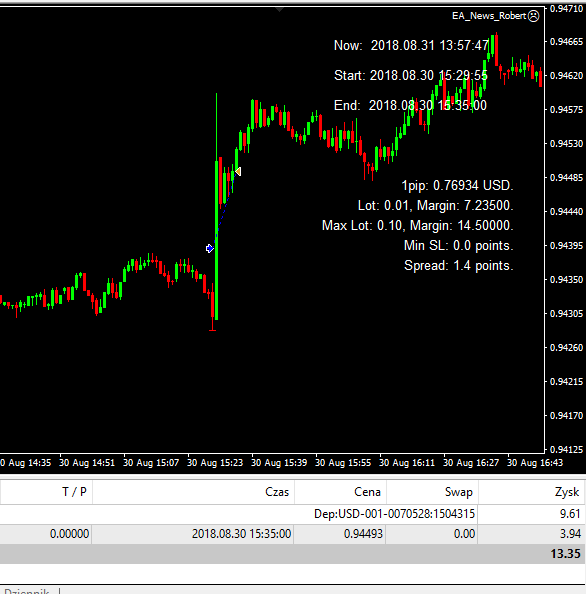
Task: Sort by the T / P column header
Action: 74,492
